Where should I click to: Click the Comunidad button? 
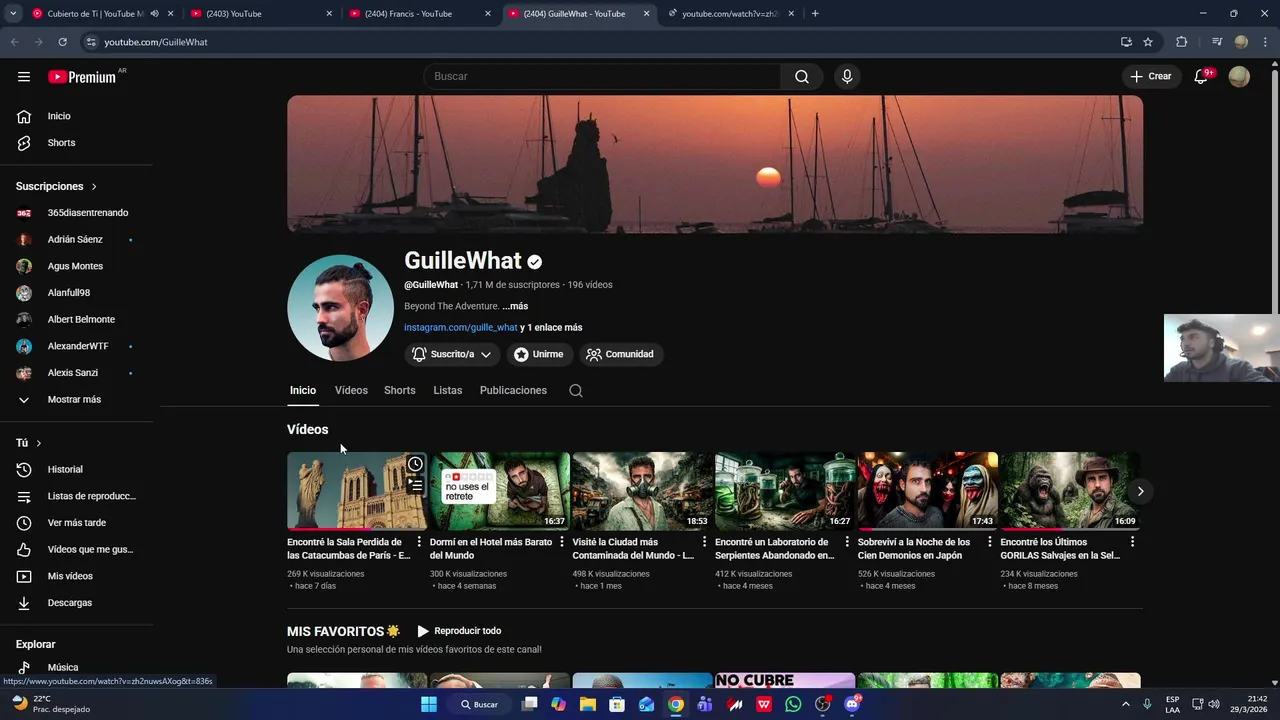click(620, 354)
